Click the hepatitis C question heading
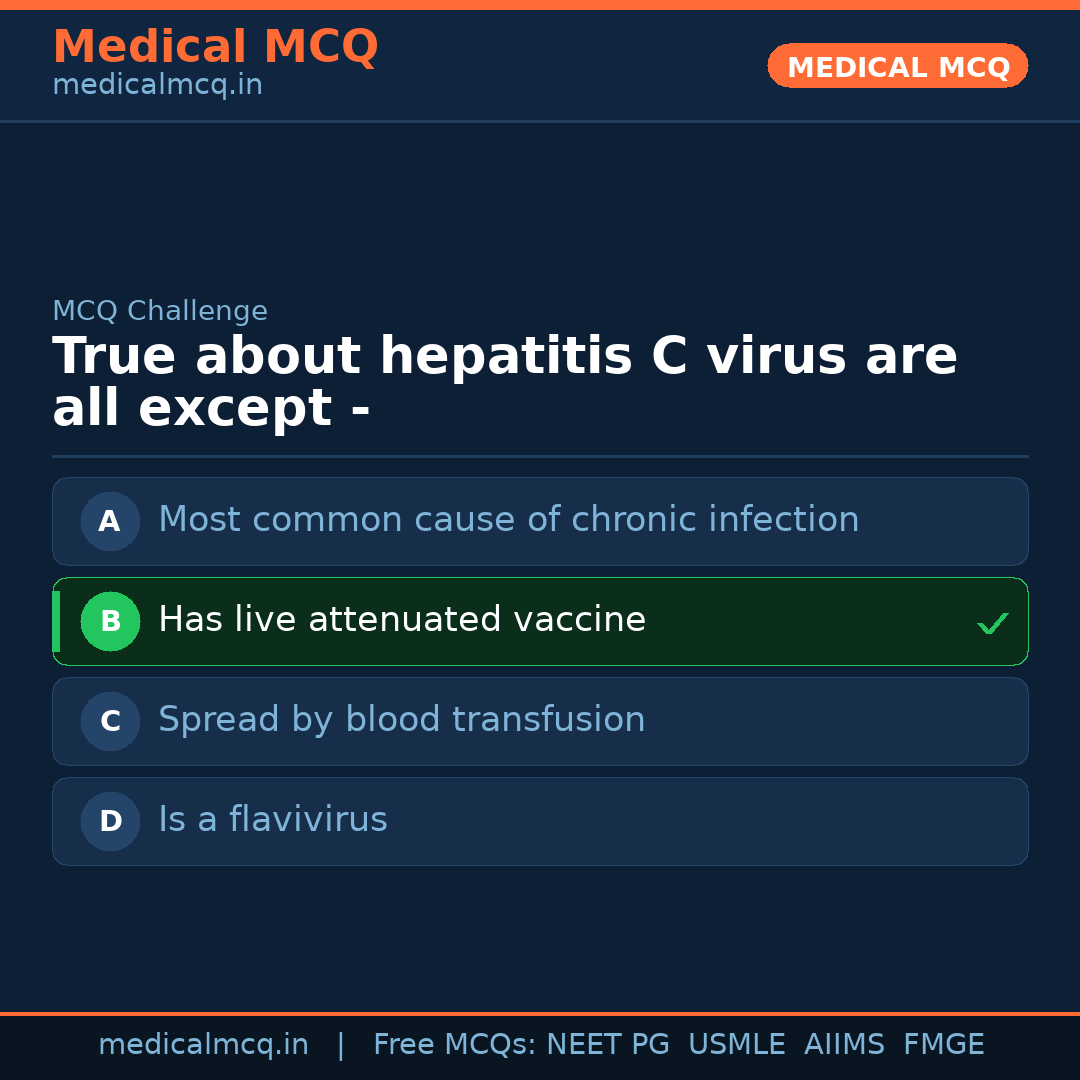 tap(504, 382)
